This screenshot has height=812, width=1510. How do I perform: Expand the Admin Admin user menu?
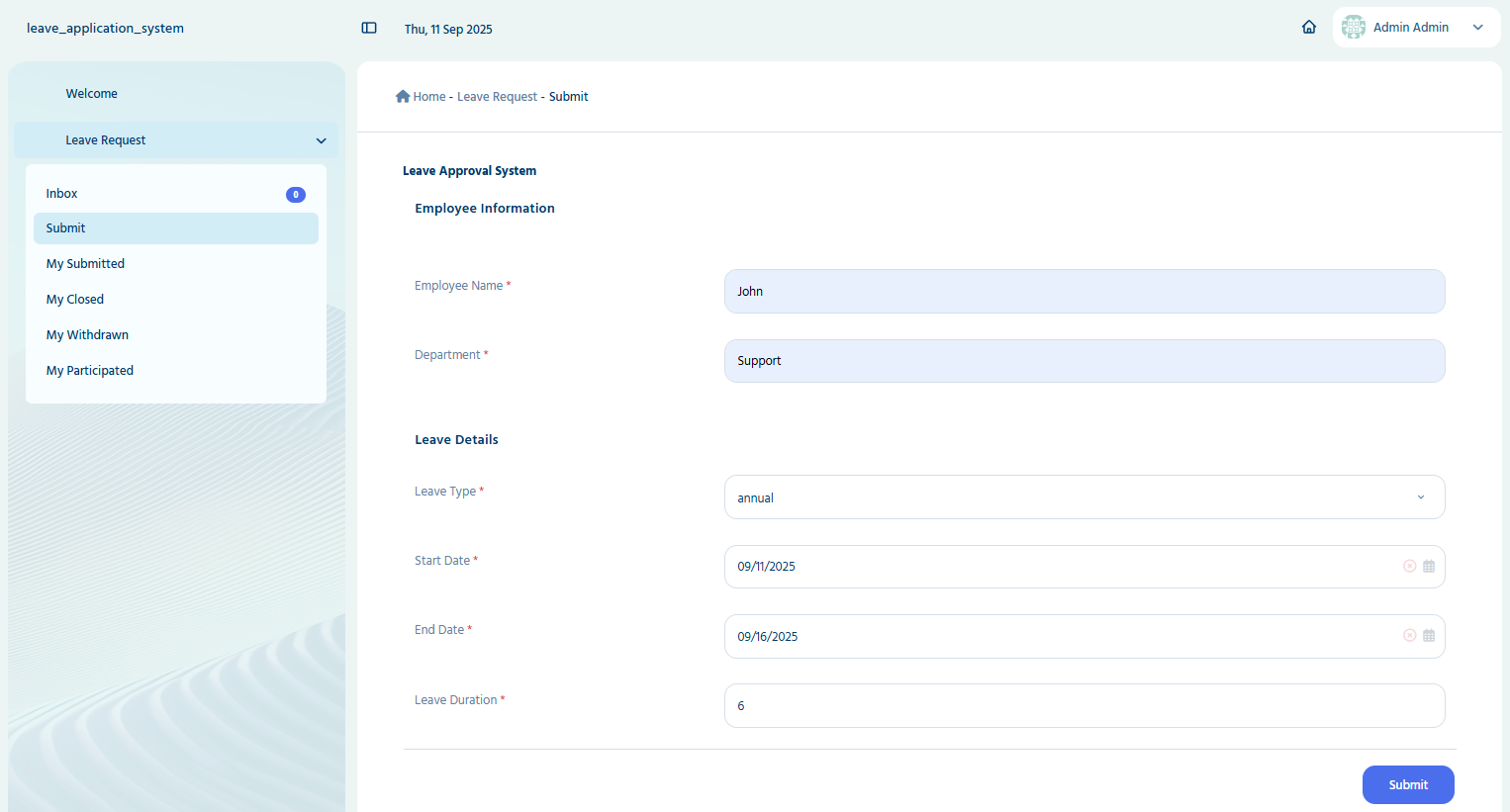pyautogui.click(x=1478, y=28)
